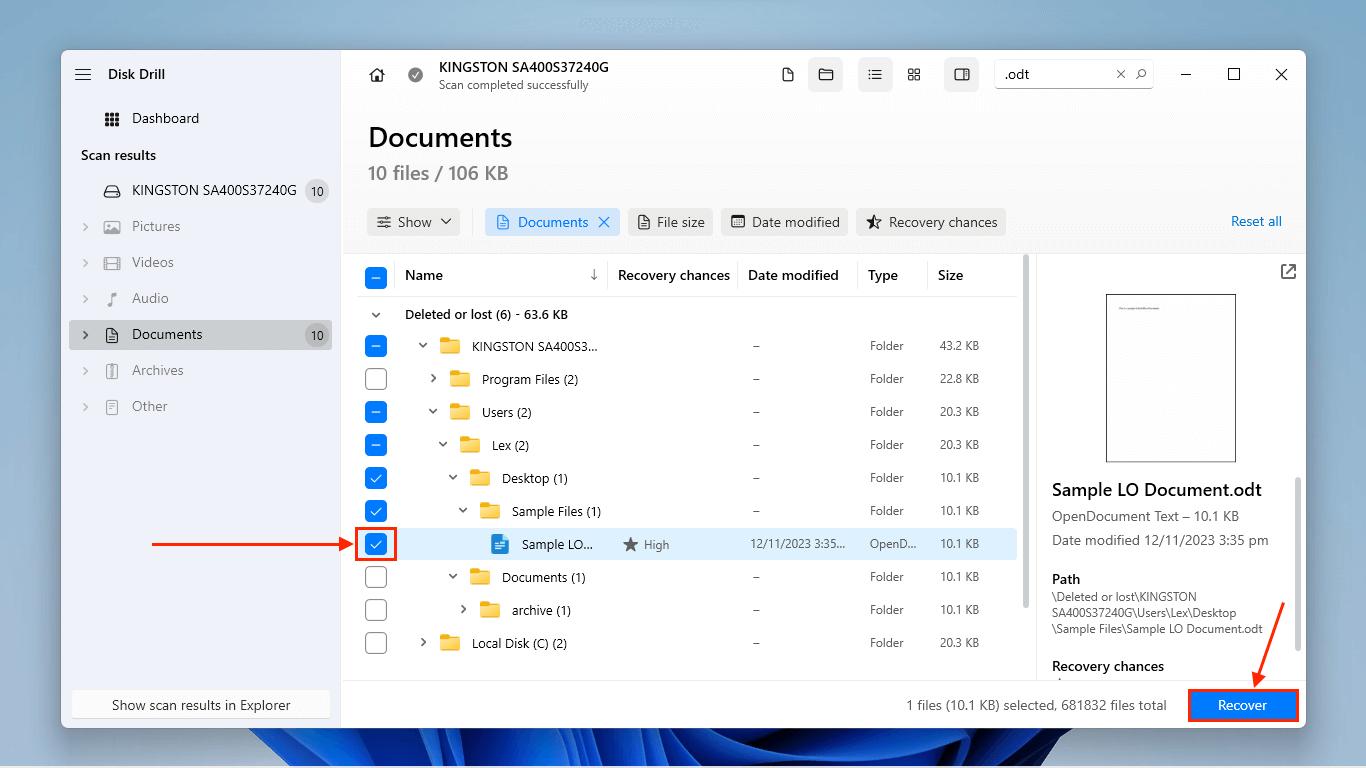Click the Audio note icon
This screenshot has width=1366, height=768.
(x=112, y=299)
